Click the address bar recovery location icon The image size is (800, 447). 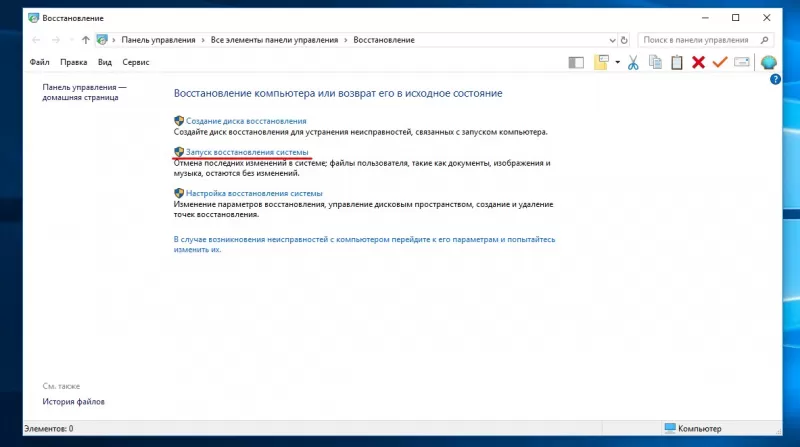click(x=102, y=40)
